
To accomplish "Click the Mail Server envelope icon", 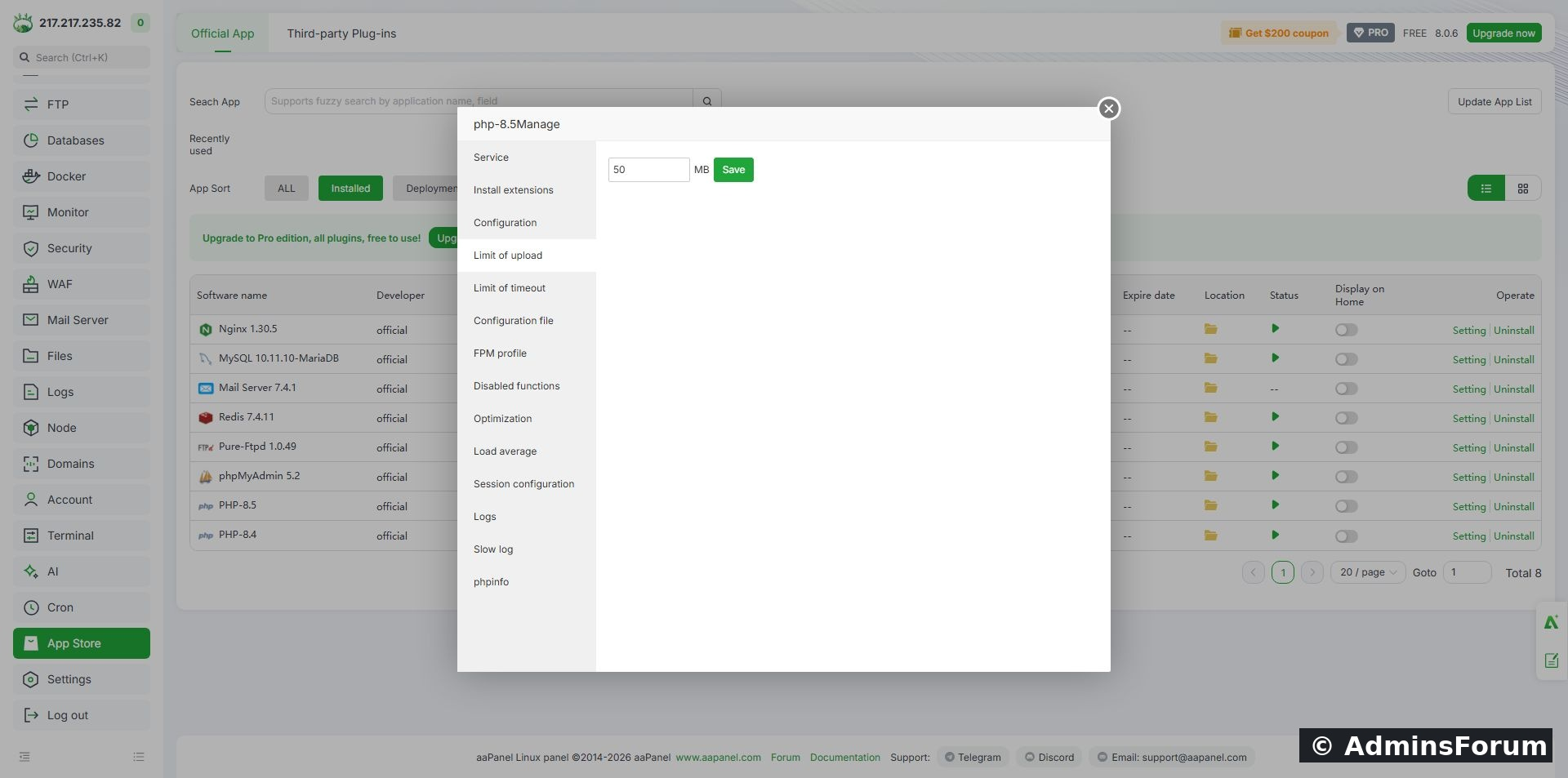I will 31,320.
